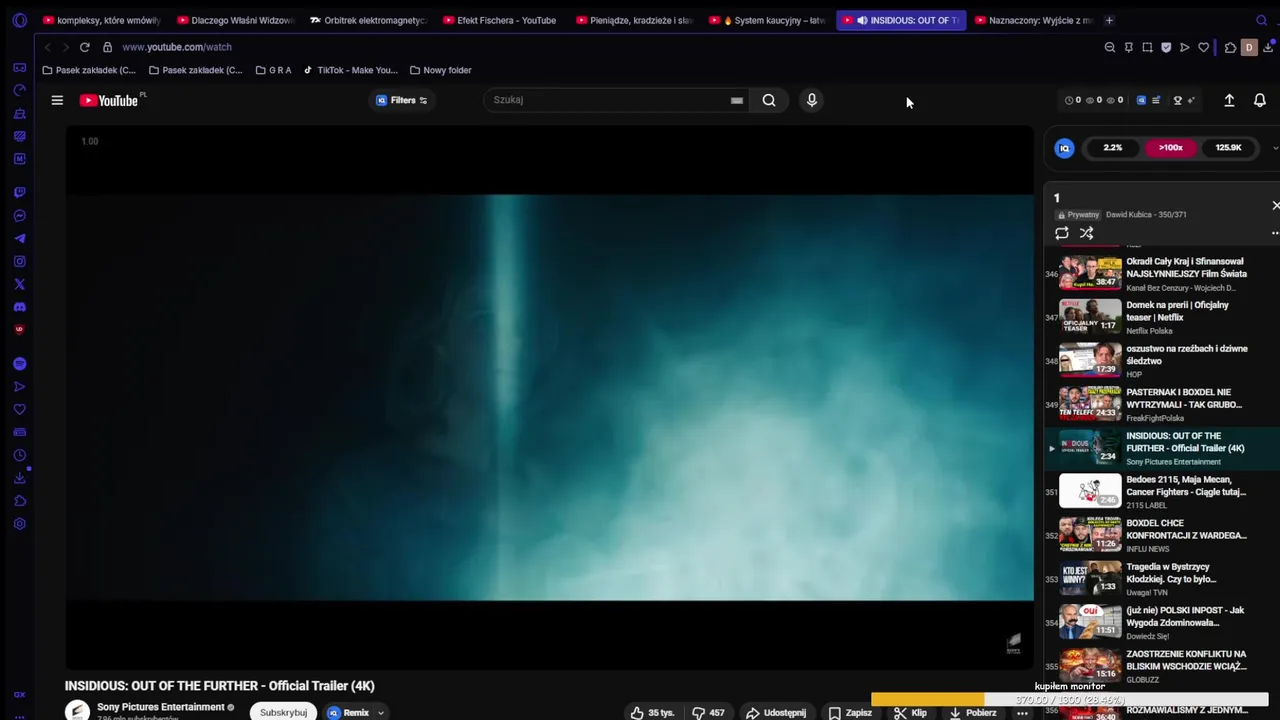This screenshot has width=1280, height=720.
Task: Add page to bookmarks heart icon
Action: pos(1204,47)
